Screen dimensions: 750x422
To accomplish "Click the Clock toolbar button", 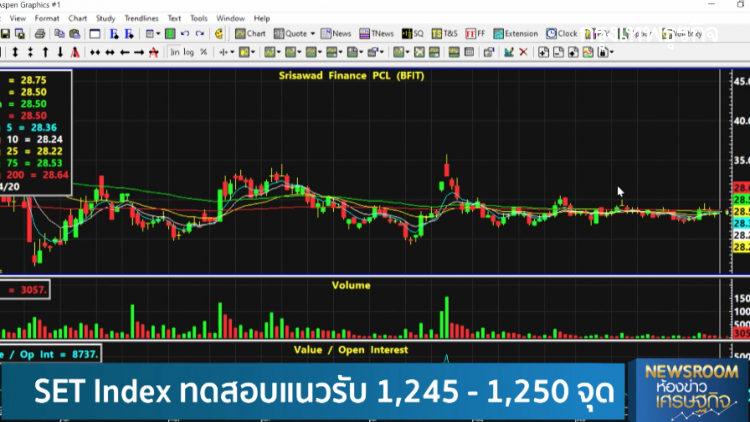I will click(562, 34).
